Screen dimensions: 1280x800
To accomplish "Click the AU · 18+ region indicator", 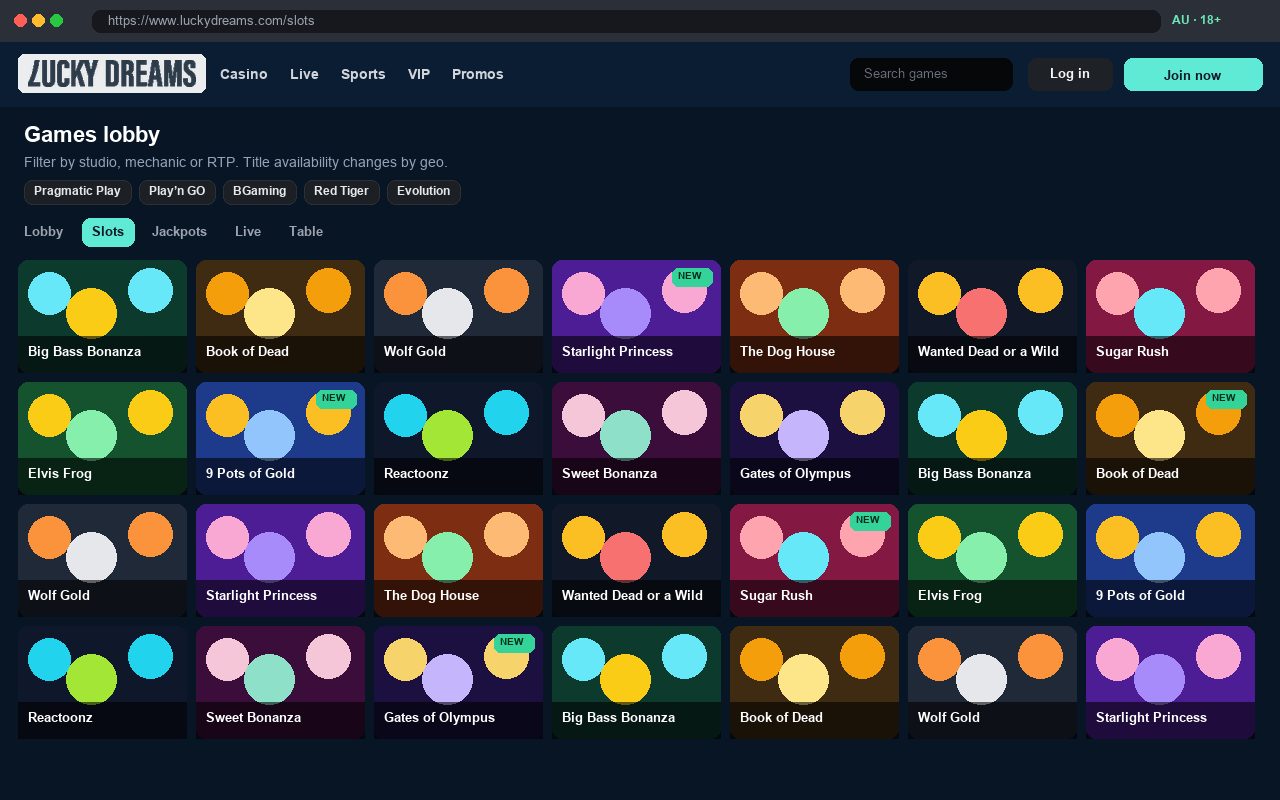I will tap(1196, 20).
